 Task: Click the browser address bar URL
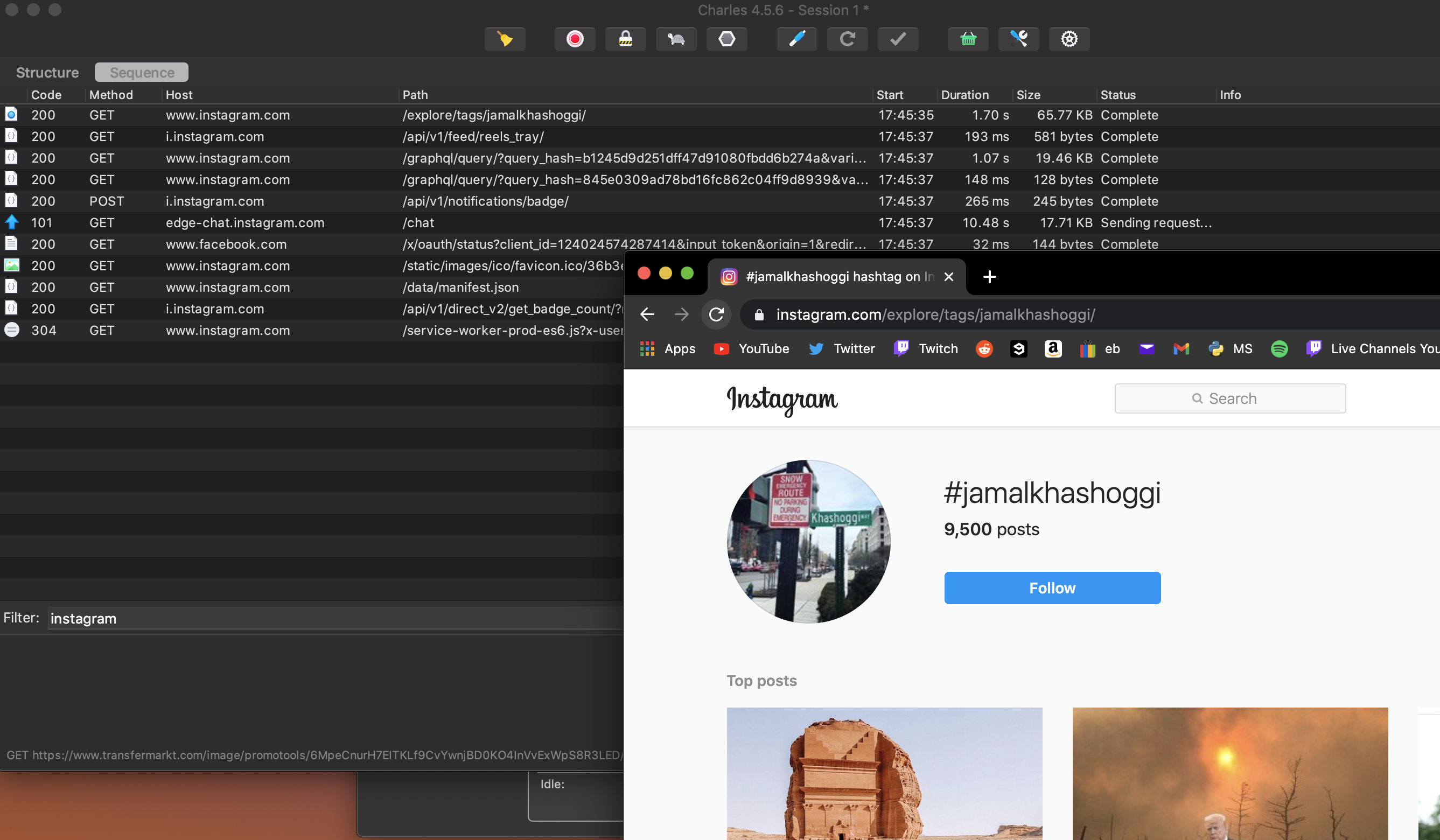[x=935, y=314]
